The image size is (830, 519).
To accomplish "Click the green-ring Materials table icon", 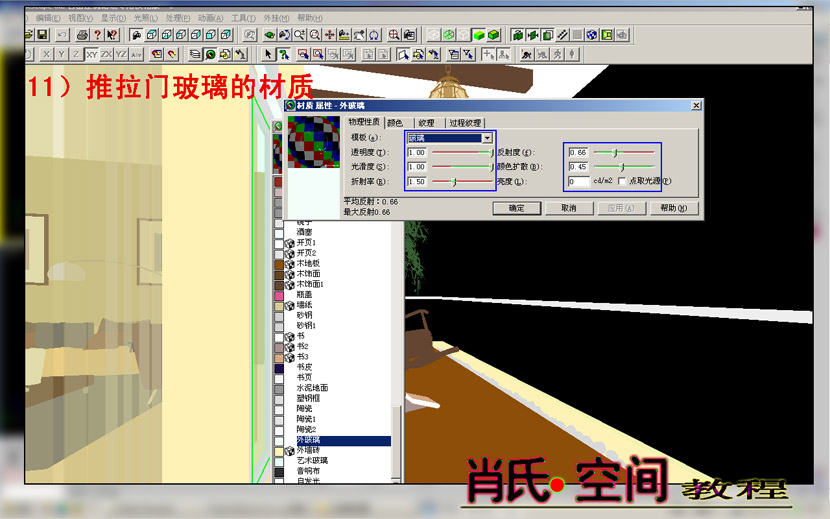I will tap(210, 54).
